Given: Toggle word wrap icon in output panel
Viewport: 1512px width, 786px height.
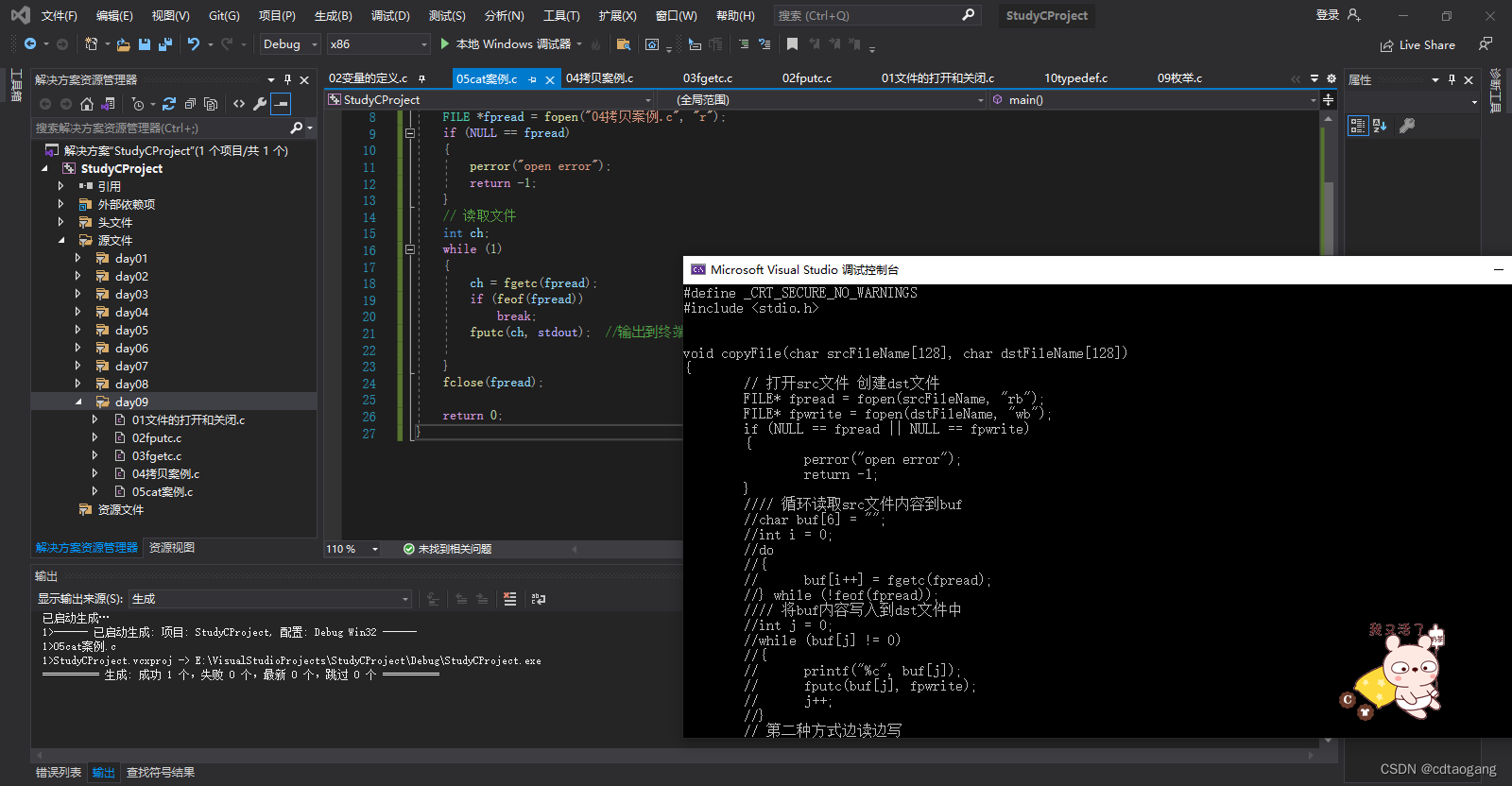Looking at the screenshot, I should click(539, 599).
